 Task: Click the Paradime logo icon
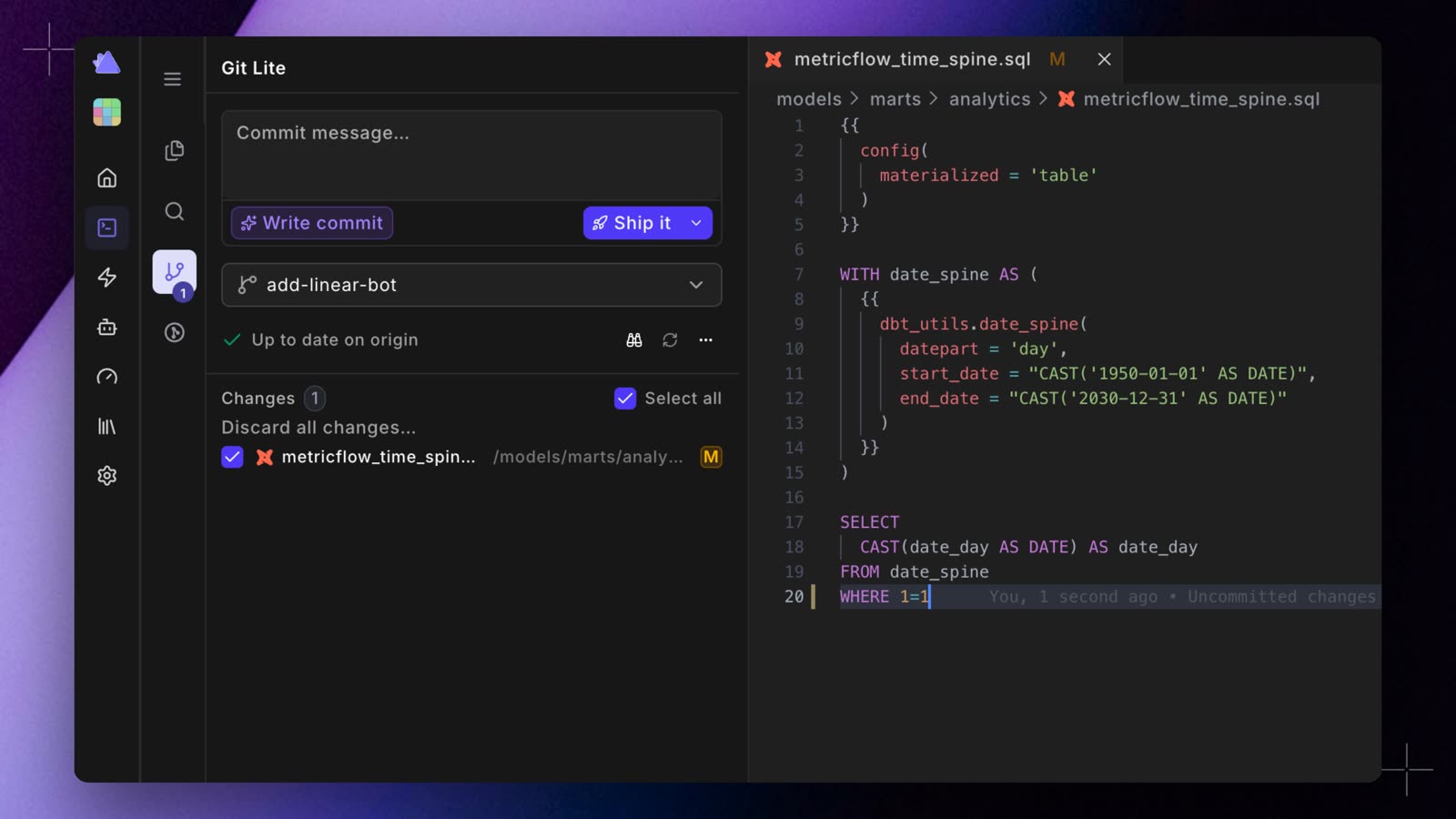click(106, 62)
